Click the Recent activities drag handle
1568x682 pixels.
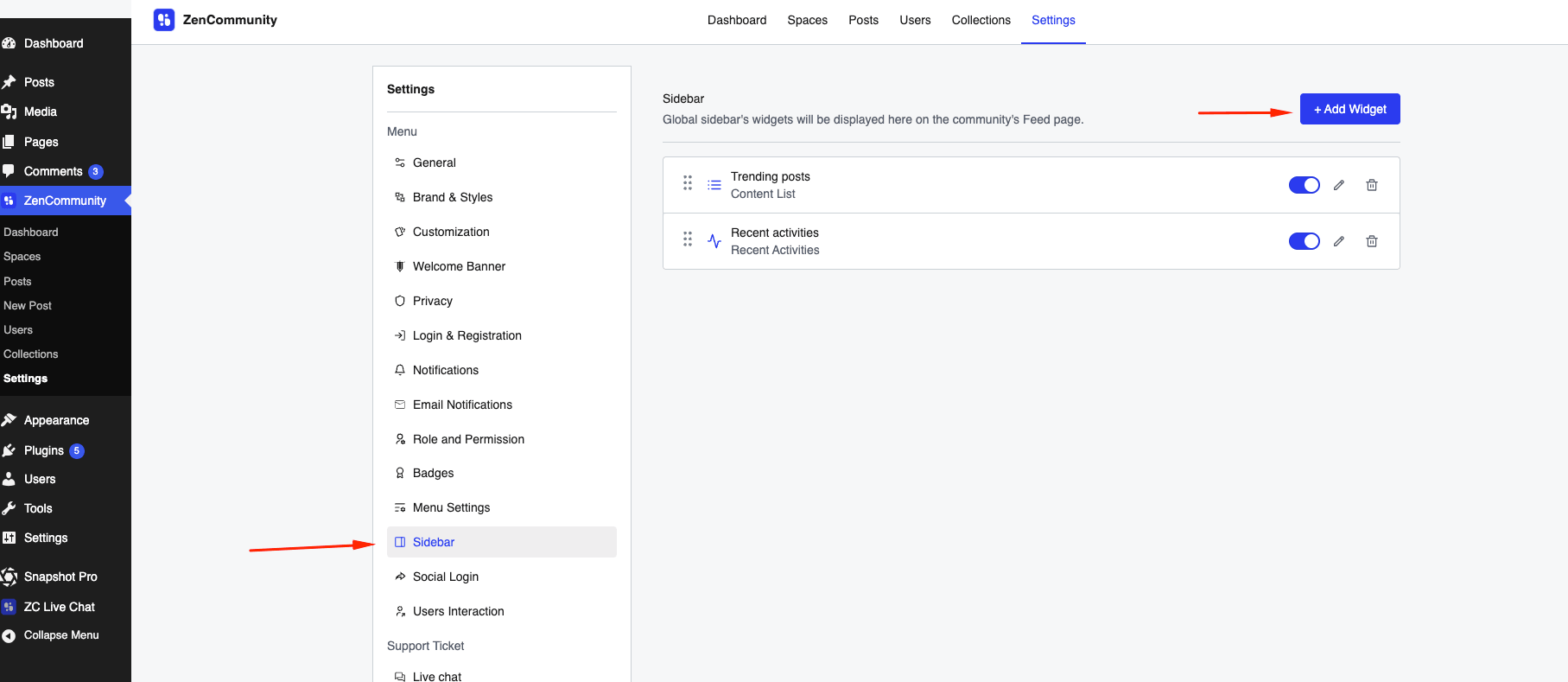coord(688,239)
